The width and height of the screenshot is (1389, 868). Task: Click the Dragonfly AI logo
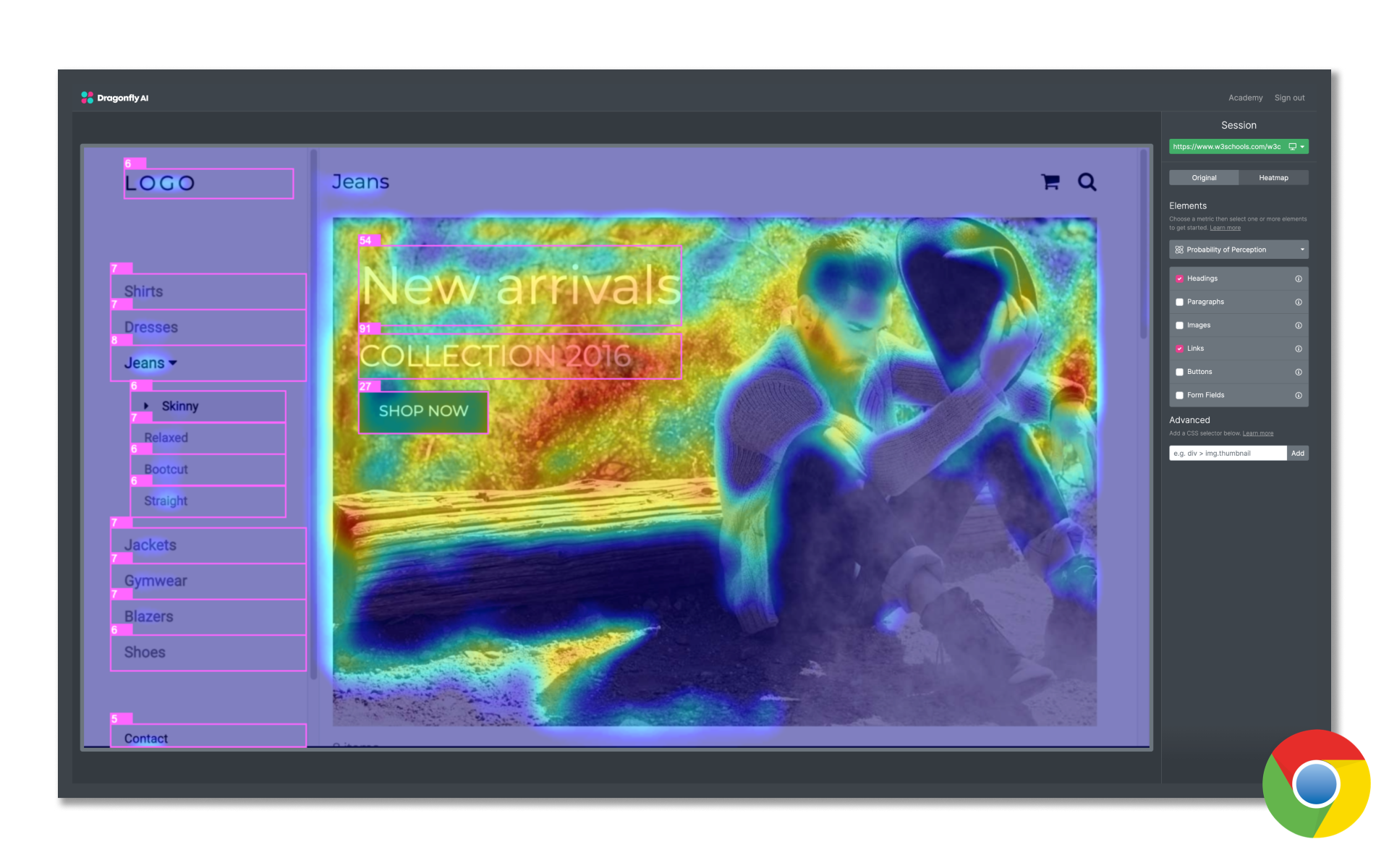[115, 98]
